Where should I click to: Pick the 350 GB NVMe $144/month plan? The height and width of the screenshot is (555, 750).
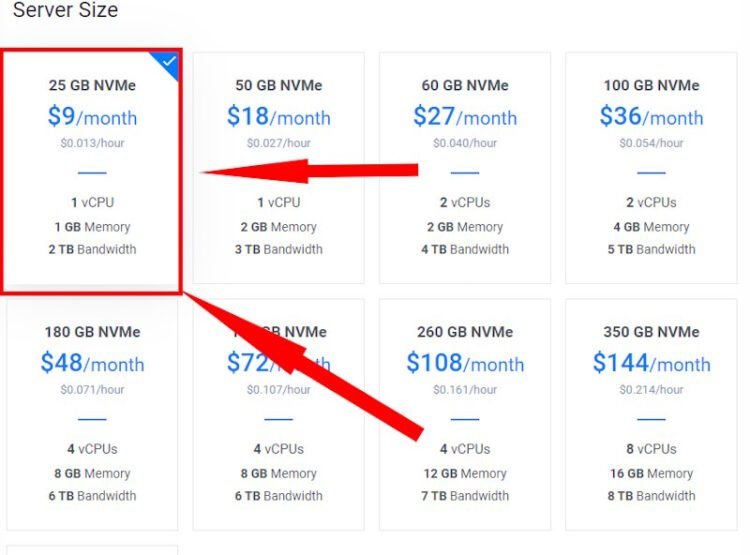click(651, 414)
